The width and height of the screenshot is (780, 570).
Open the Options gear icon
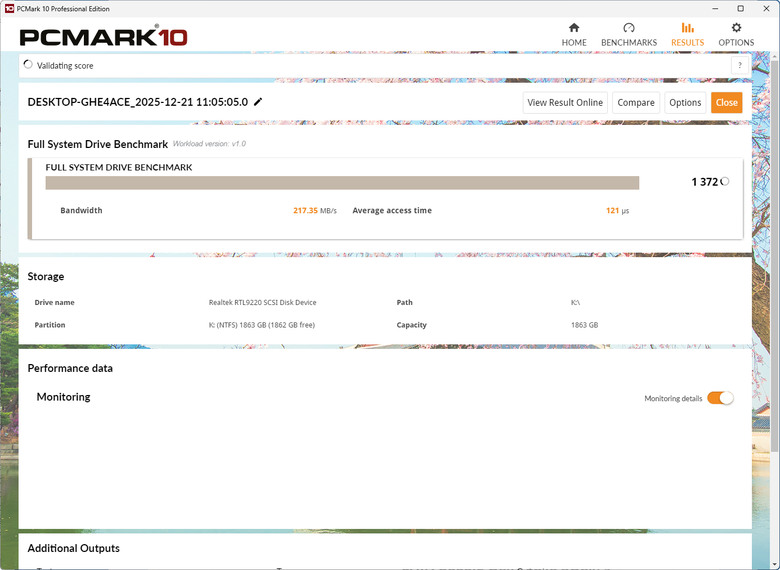pyautogui.click(x=736, y=27)
